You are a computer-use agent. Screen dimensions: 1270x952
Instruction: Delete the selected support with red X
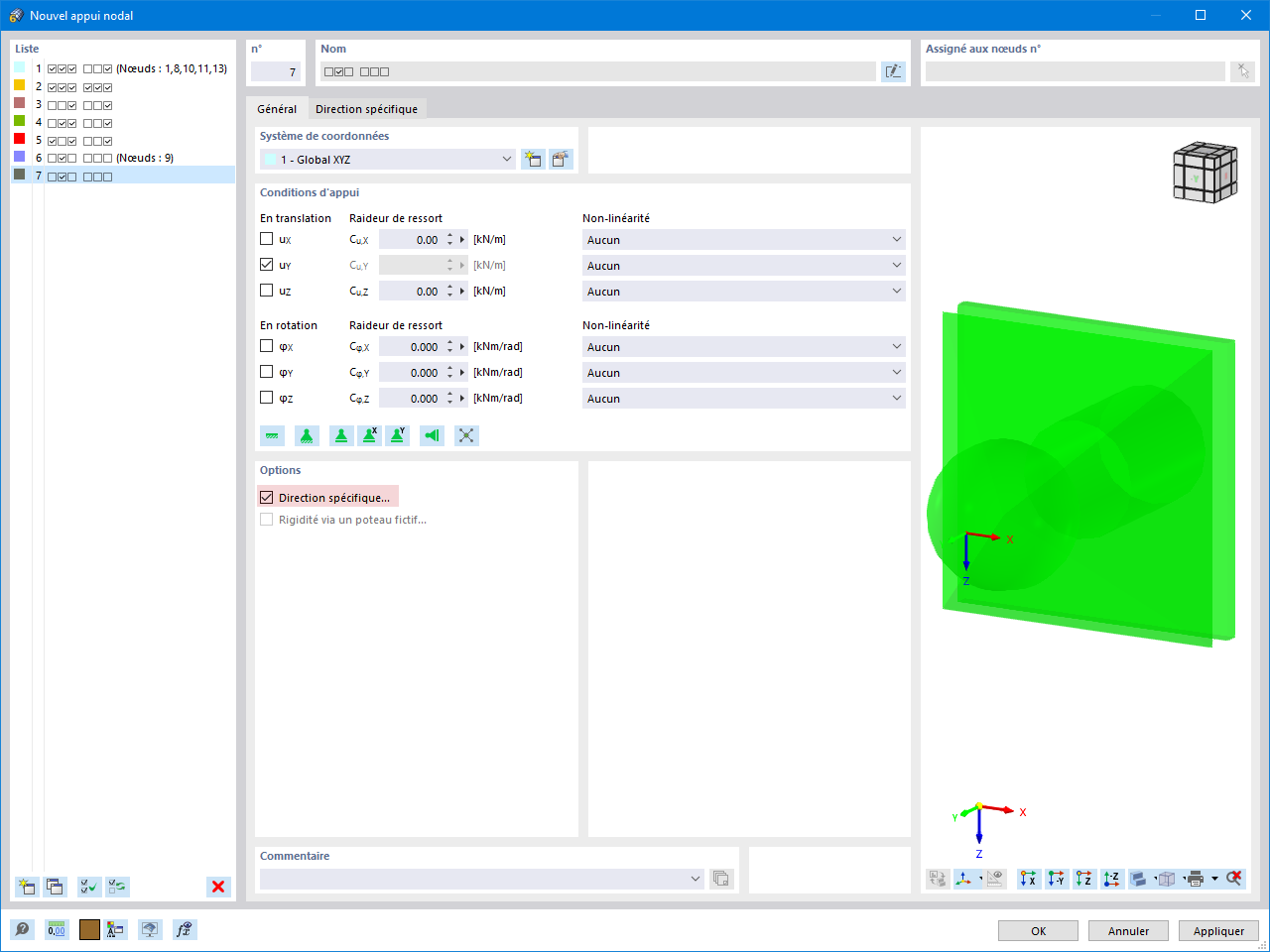[x=218, y=887]
